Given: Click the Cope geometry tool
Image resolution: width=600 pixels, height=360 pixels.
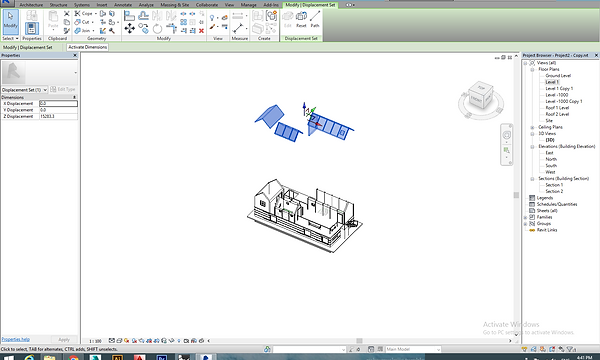Looking at the screenshot, I should click(84, 13).
